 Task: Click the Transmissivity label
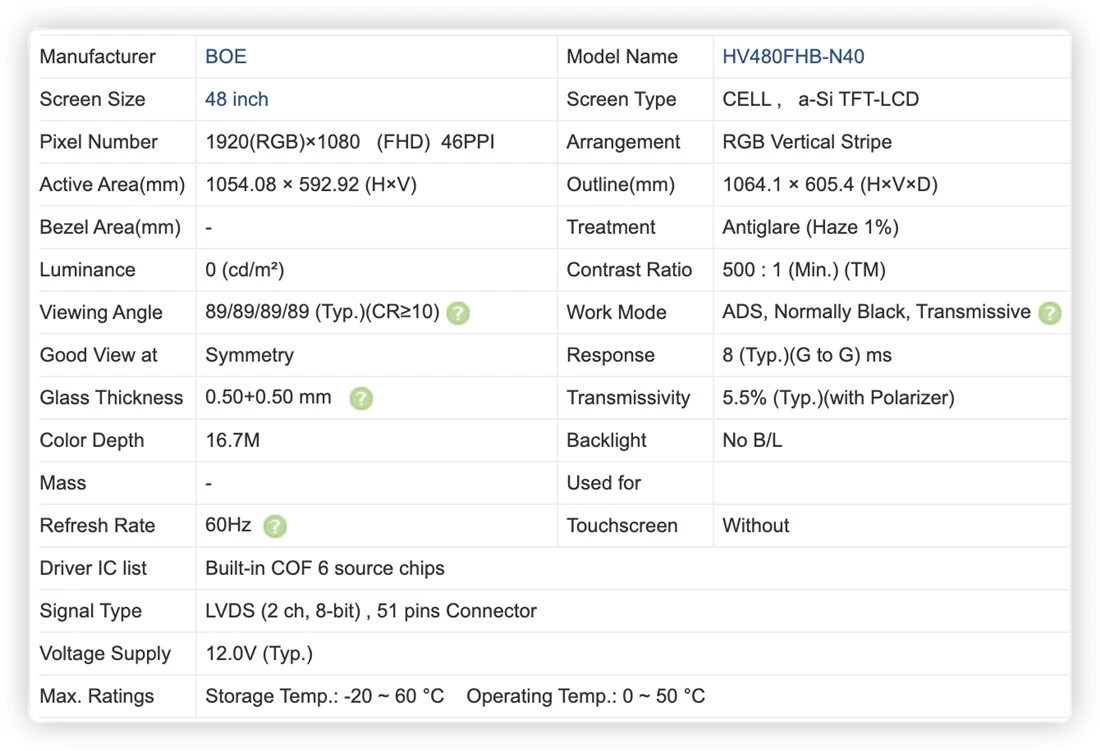pyautogui.click(x=629, y=398)
